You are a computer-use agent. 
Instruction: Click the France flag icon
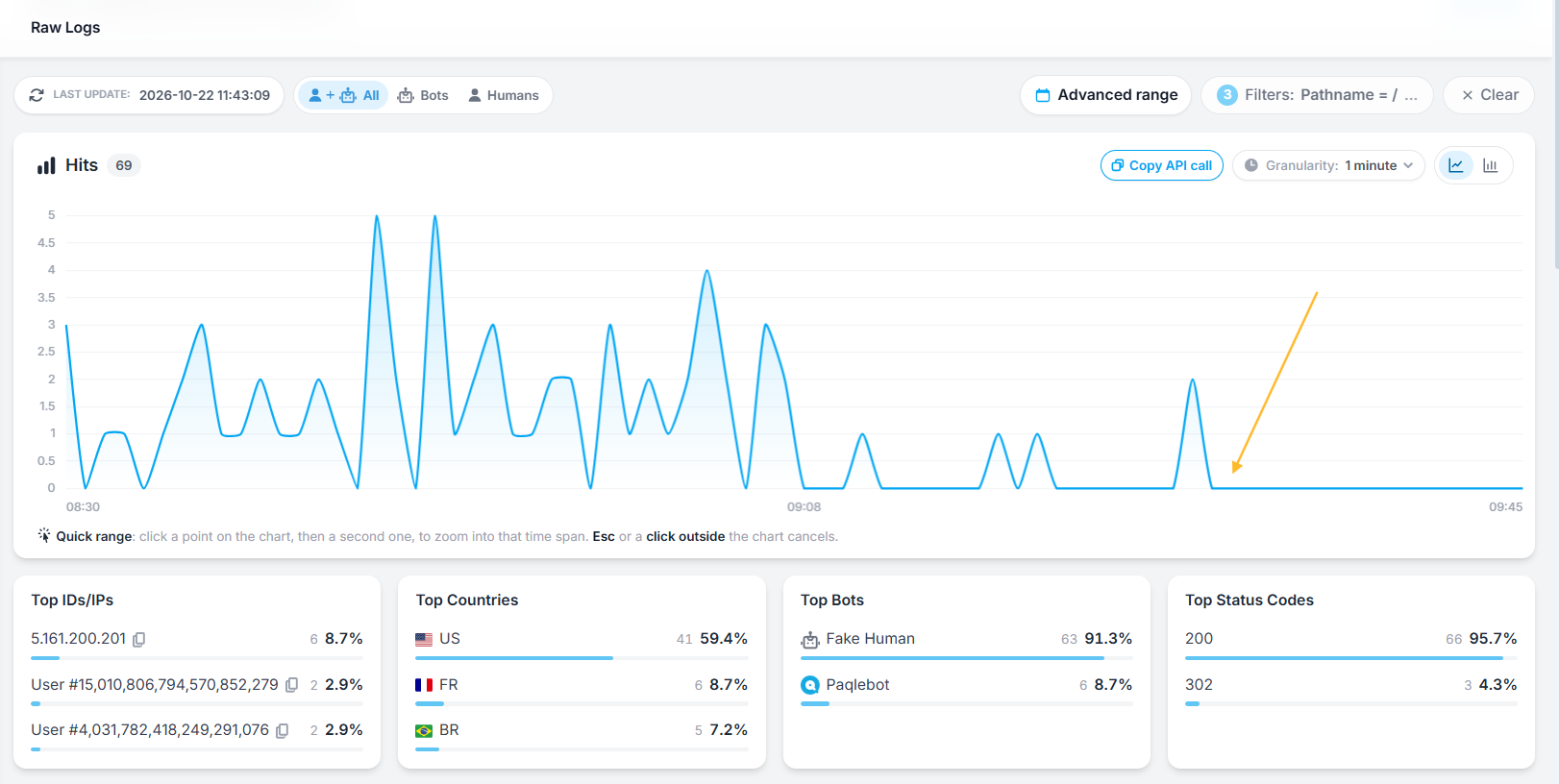424,685
